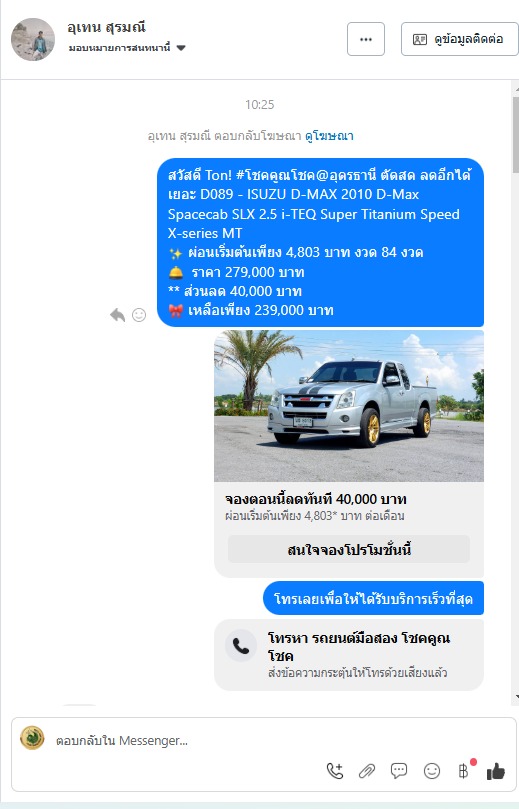The height and width of the screenshot is (809, 519).
Task: Click the phone call-plus icon in composer
Action: pyautogui.click(x=335, y=771)
